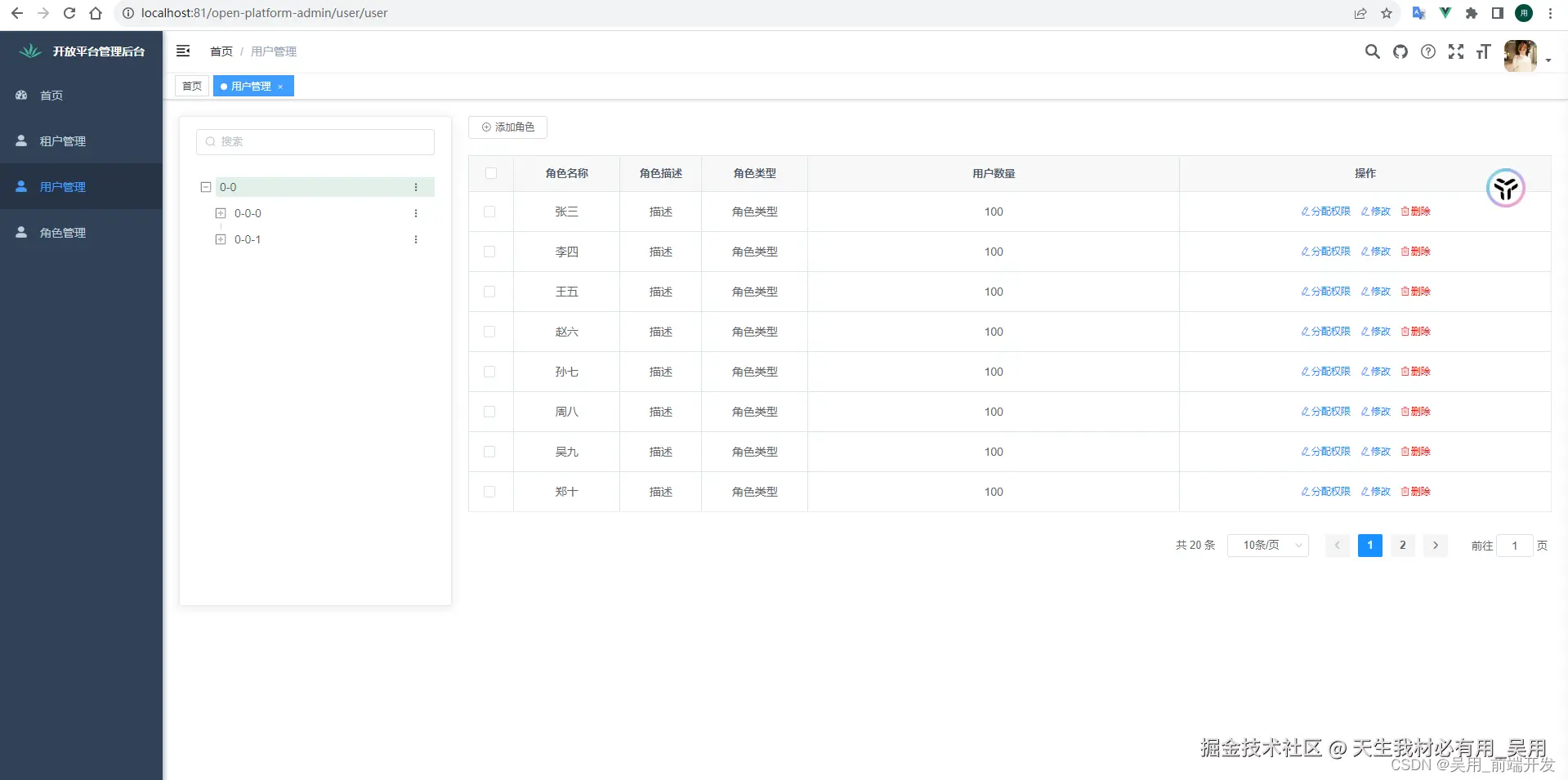Check the checkbox for row 张三
This screenshot has width=1568, height=780.
(490, 212)
